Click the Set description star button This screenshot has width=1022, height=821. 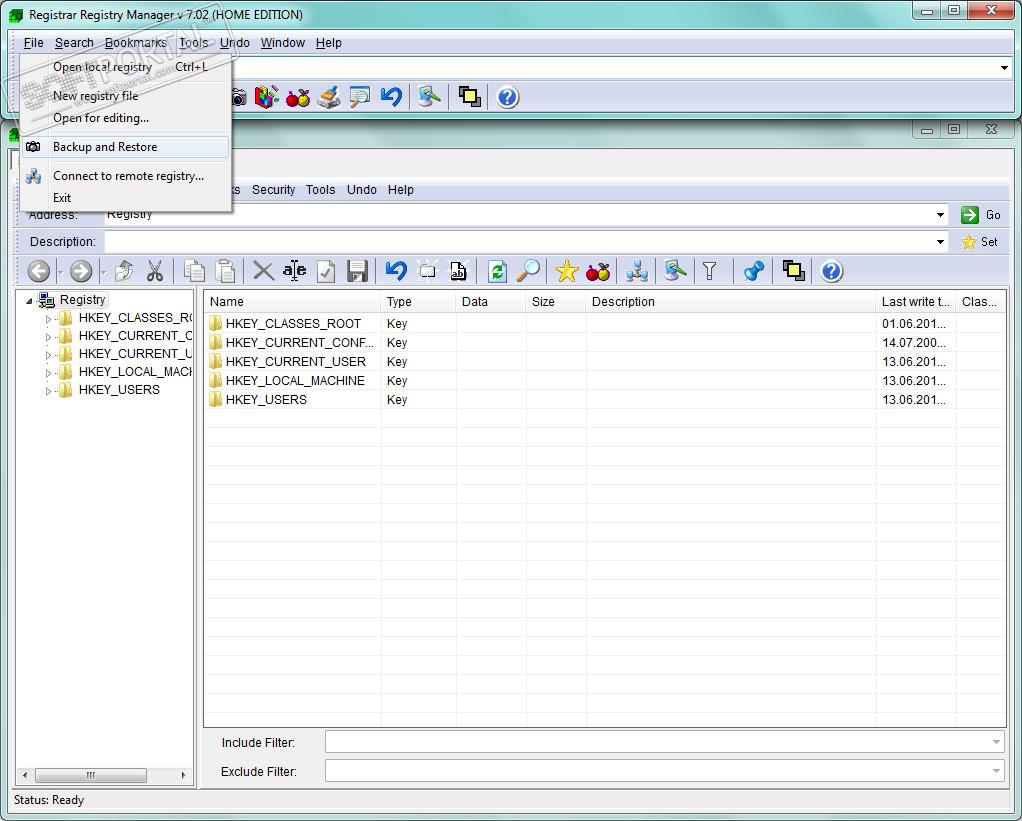tap(980, 242)
